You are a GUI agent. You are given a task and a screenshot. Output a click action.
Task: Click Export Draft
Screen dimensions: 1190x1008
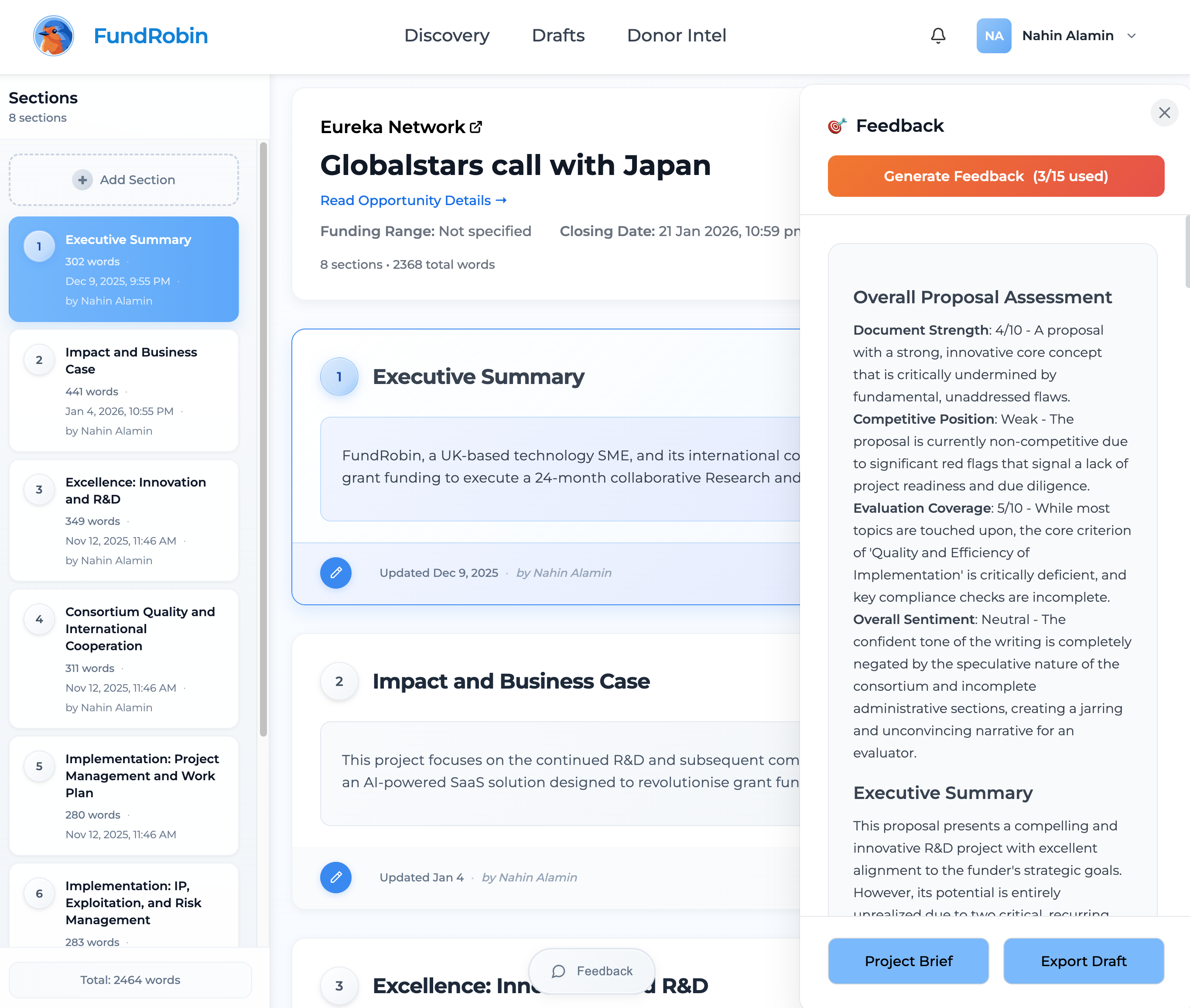pos(1083,961)
